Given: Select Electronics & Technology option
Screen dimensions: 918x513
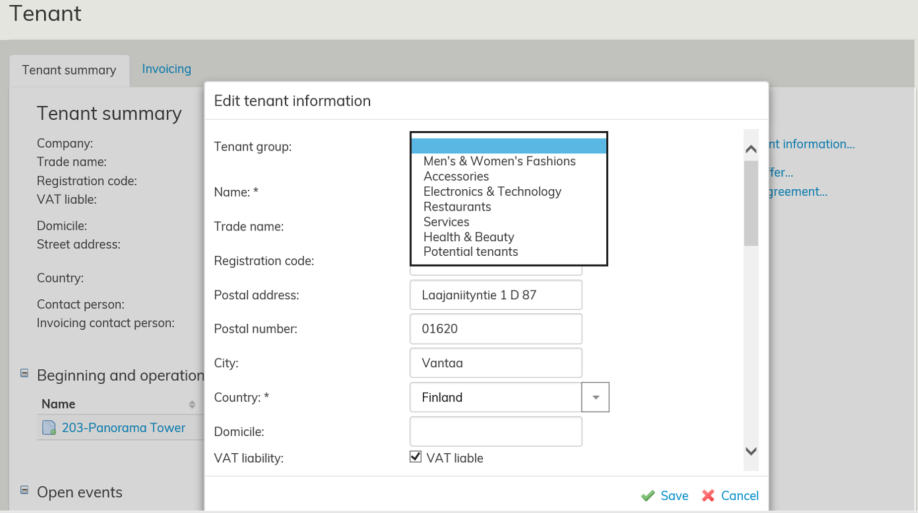Looking at the screenshot, I should (492, 192).
